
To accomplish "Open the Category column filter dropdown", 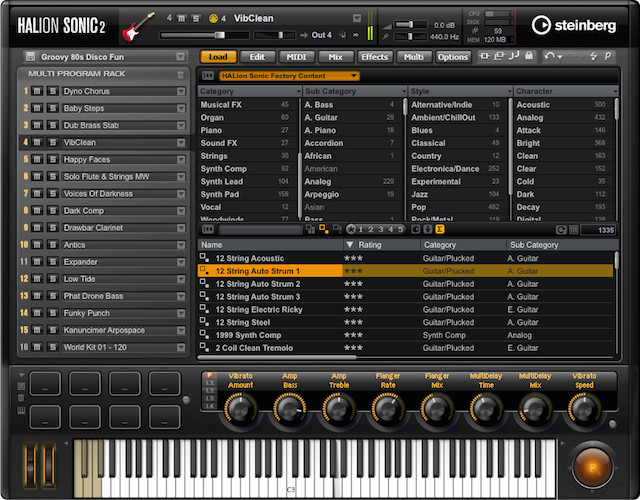I will point(298,91).
